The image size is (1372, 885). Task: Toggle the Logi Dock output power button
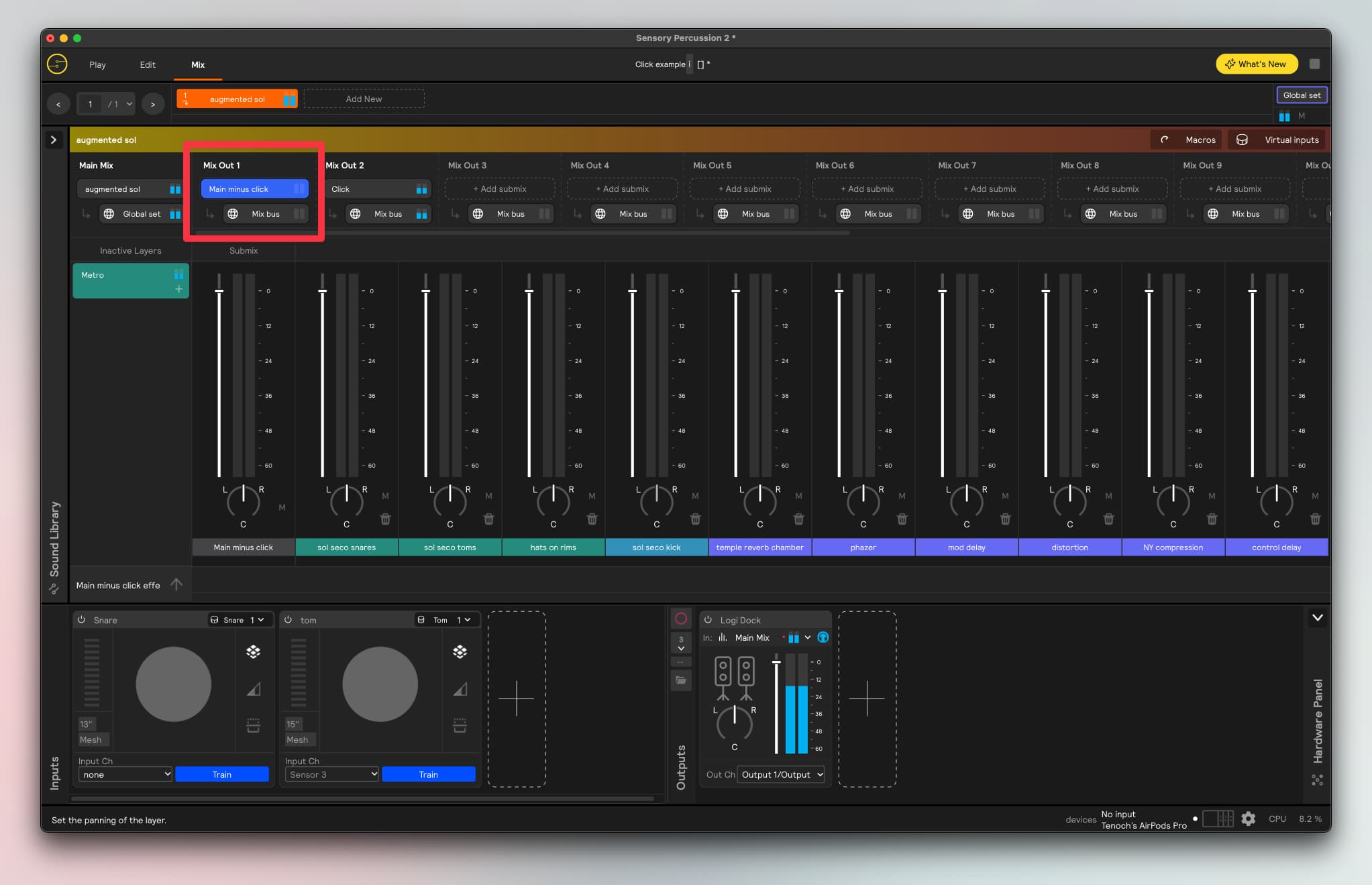click(x=708, y=620)
